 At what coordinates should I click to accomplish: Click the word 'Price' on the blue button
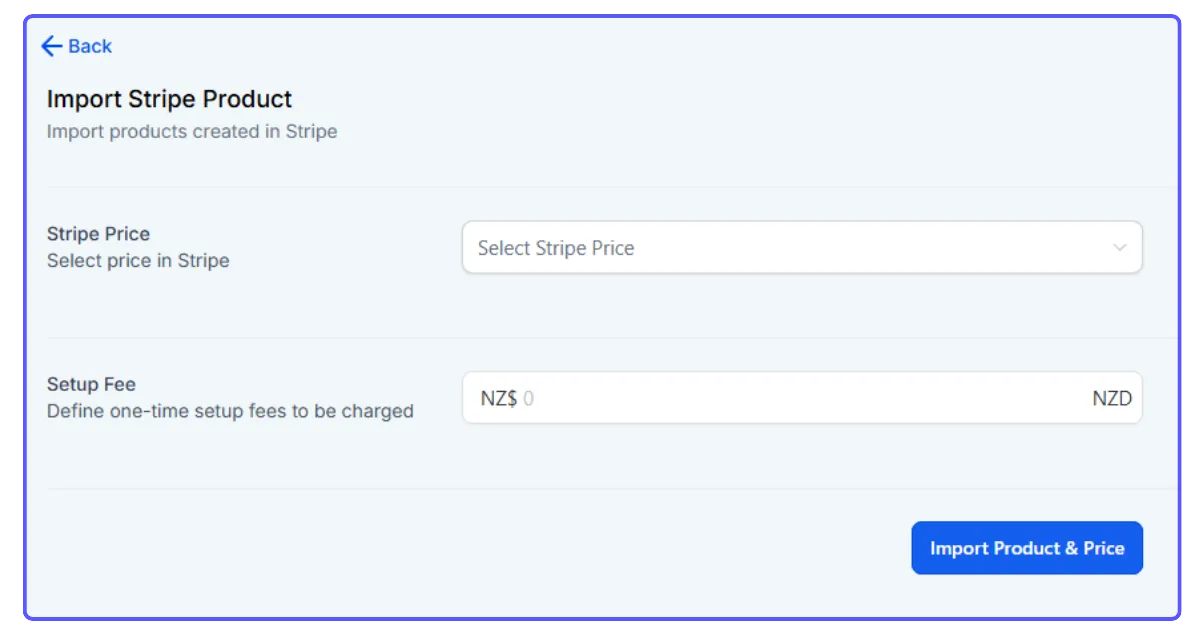click(1104, 548)
